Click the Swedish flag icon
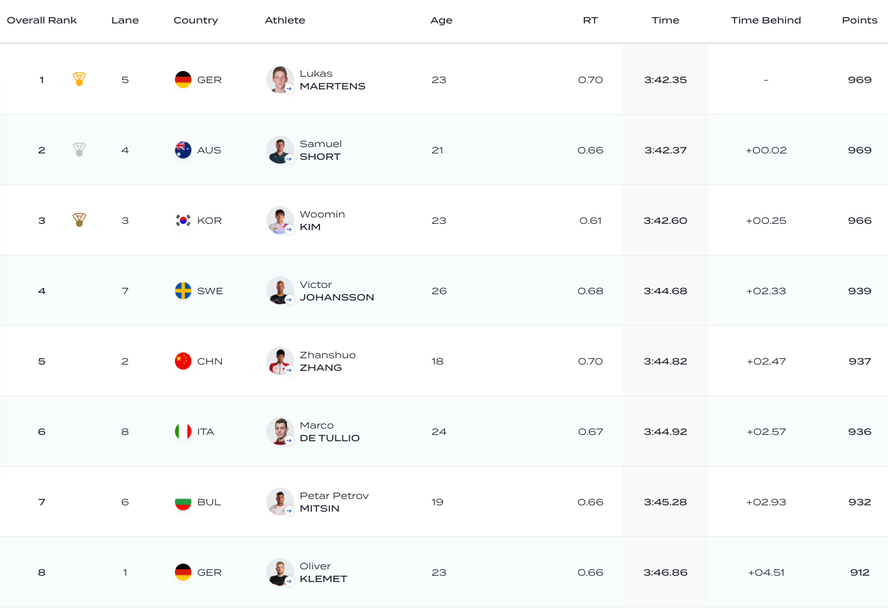The width and height of the screenshot is (888, 608). [x=183, y=291]
